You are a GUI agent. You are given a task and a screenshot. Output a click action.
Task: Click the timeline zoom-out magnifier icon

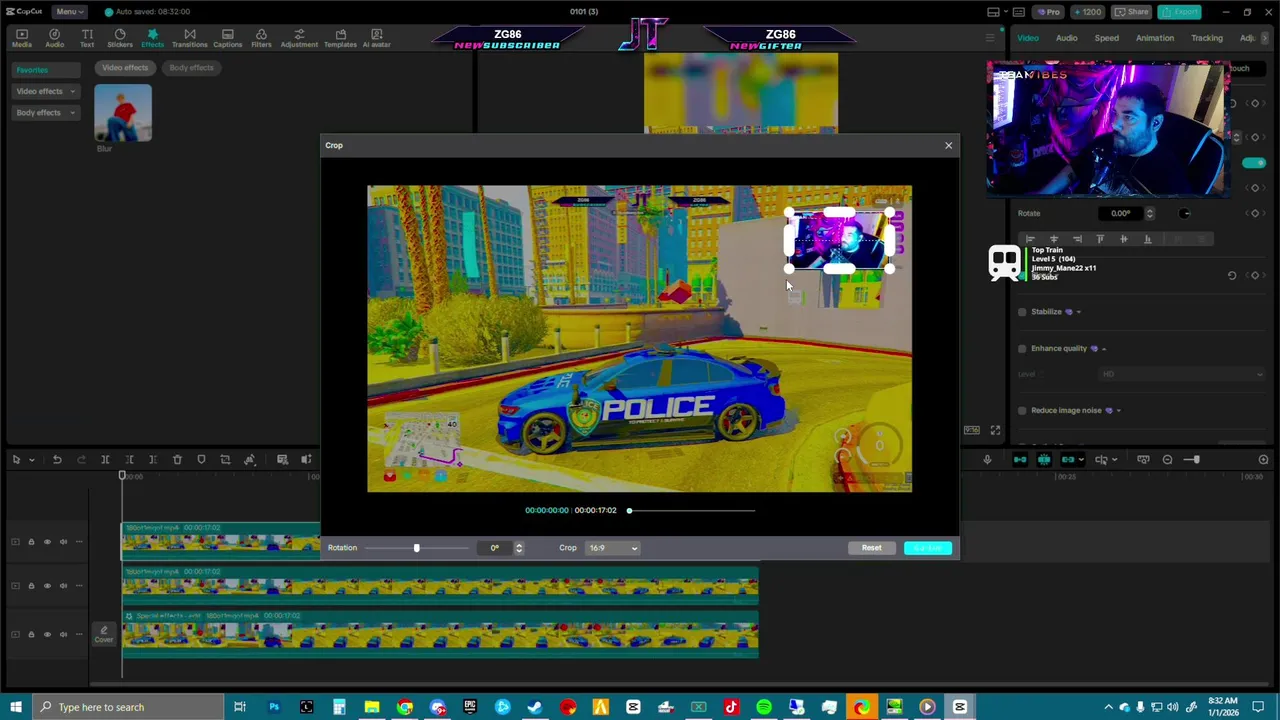tap(1167, 459)
